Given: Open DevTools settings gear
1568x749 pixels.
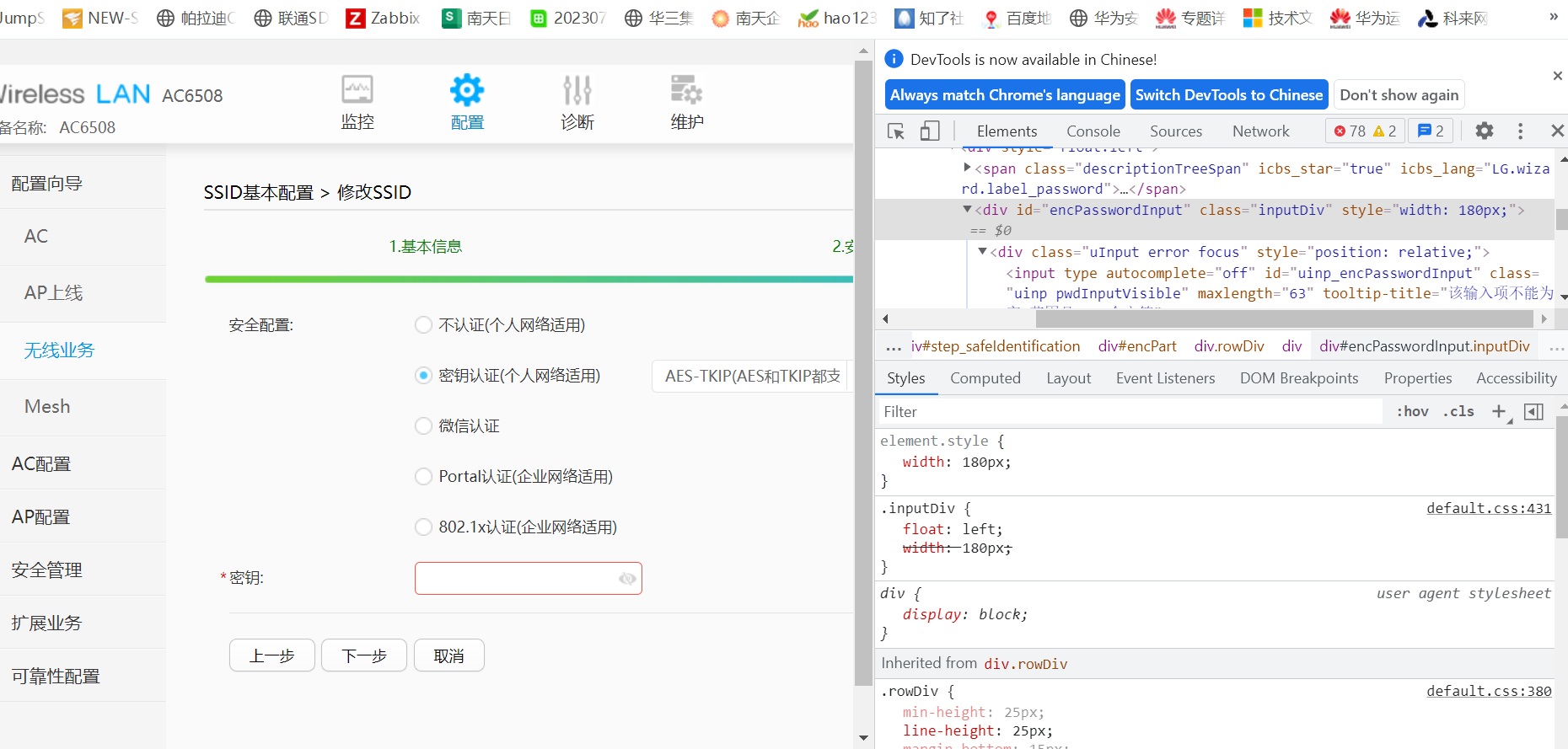Looking at the screenshot, I should click(x=1485, y=131).
